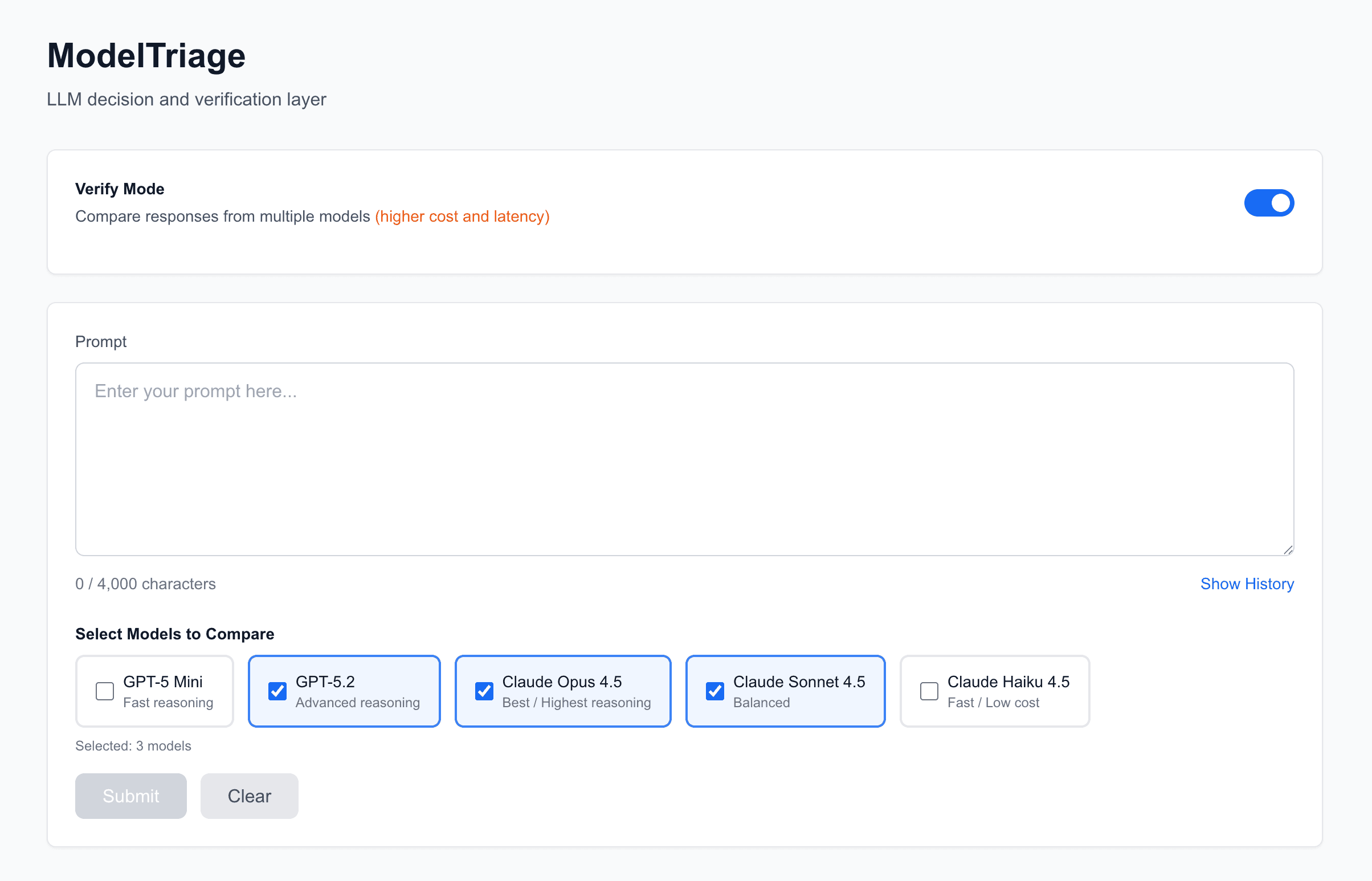The width and height of the screenshot is (1372, 881).
Task: Click the character count text
Action: pos(145,584)
